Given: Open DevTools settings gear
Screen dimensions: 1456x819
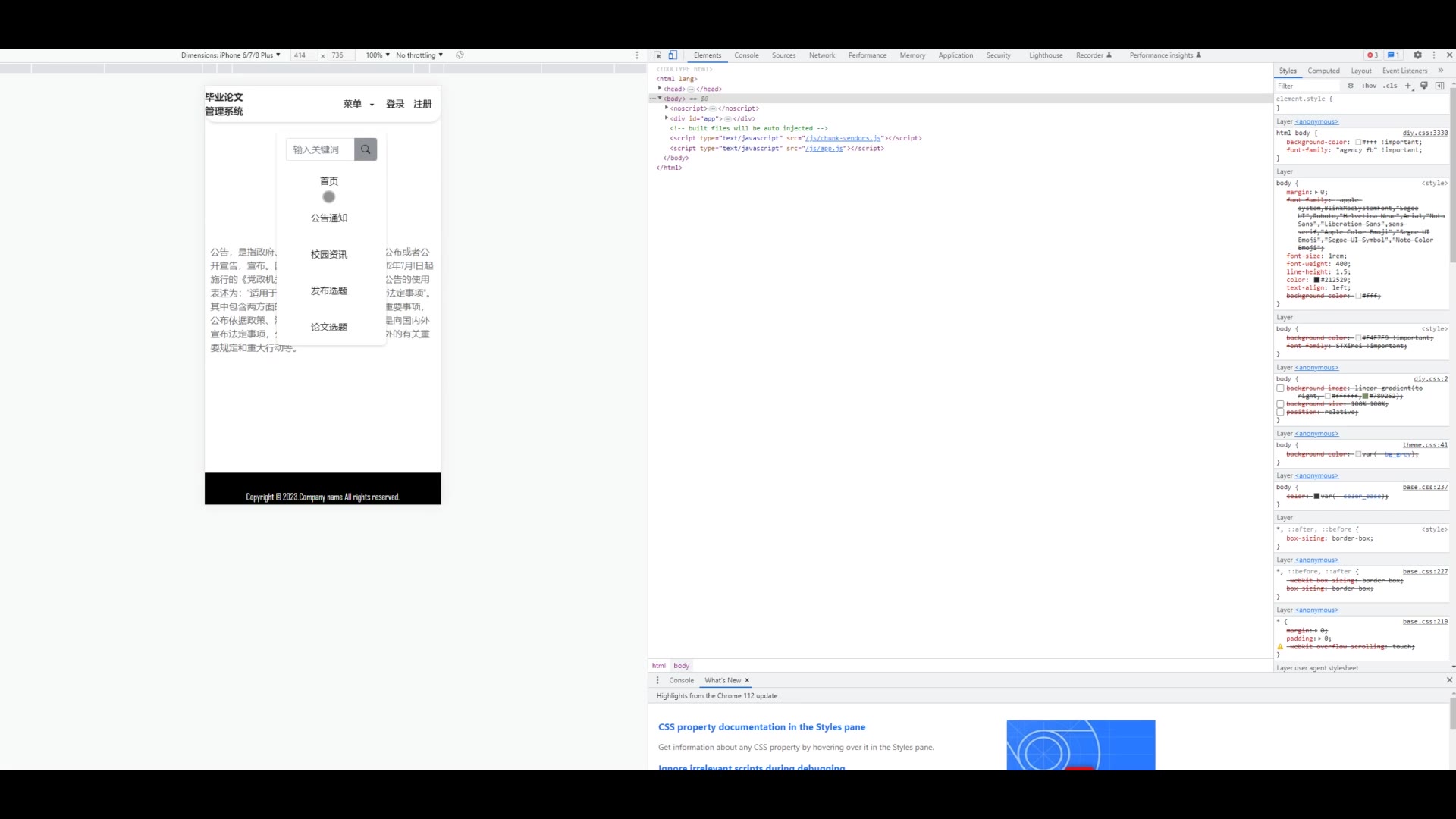Looking at the screenshot, I should click(x=1417, y=55).
